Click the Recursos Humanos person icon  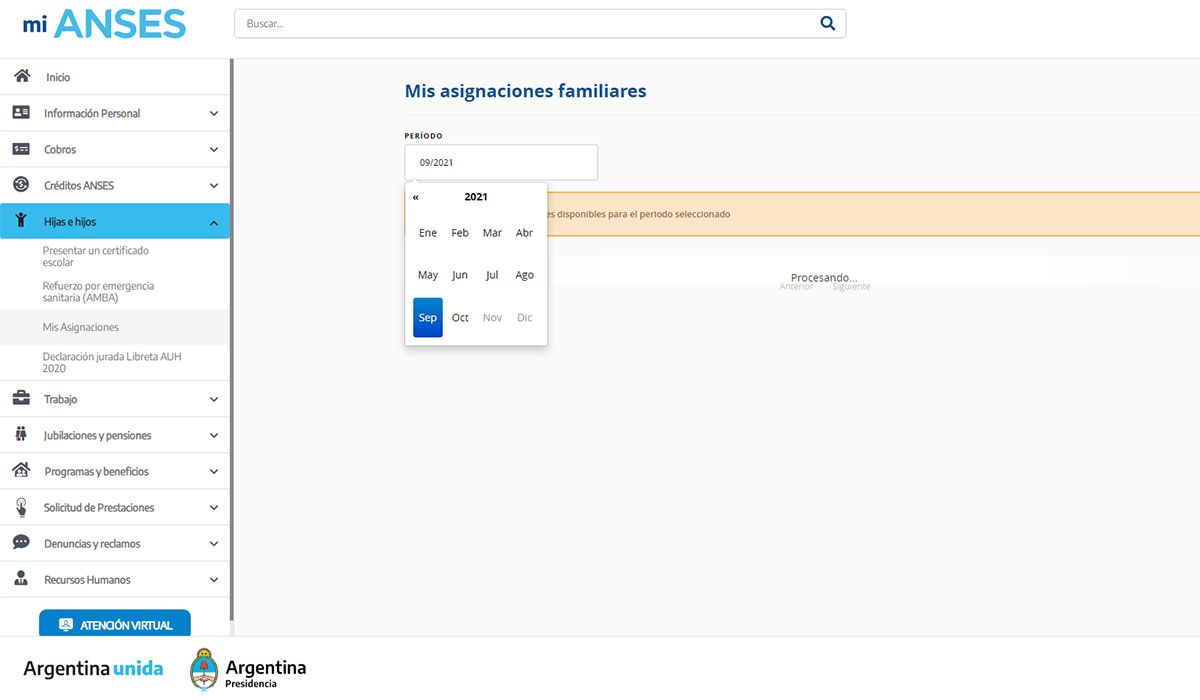click(x=21, y=579)
